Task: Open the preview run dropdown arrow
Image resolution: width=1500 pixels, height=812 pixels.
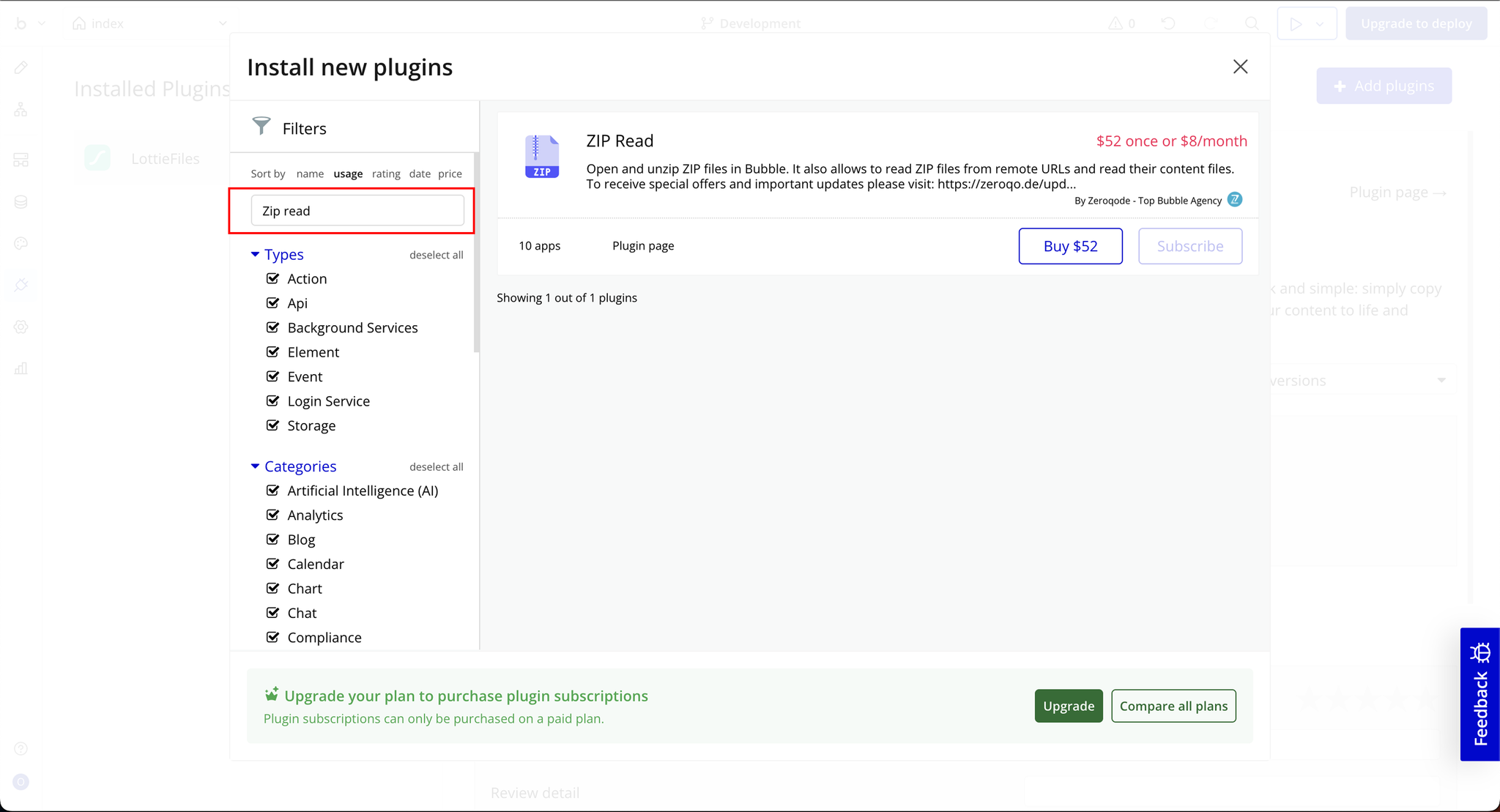Action: point(1320,23)
